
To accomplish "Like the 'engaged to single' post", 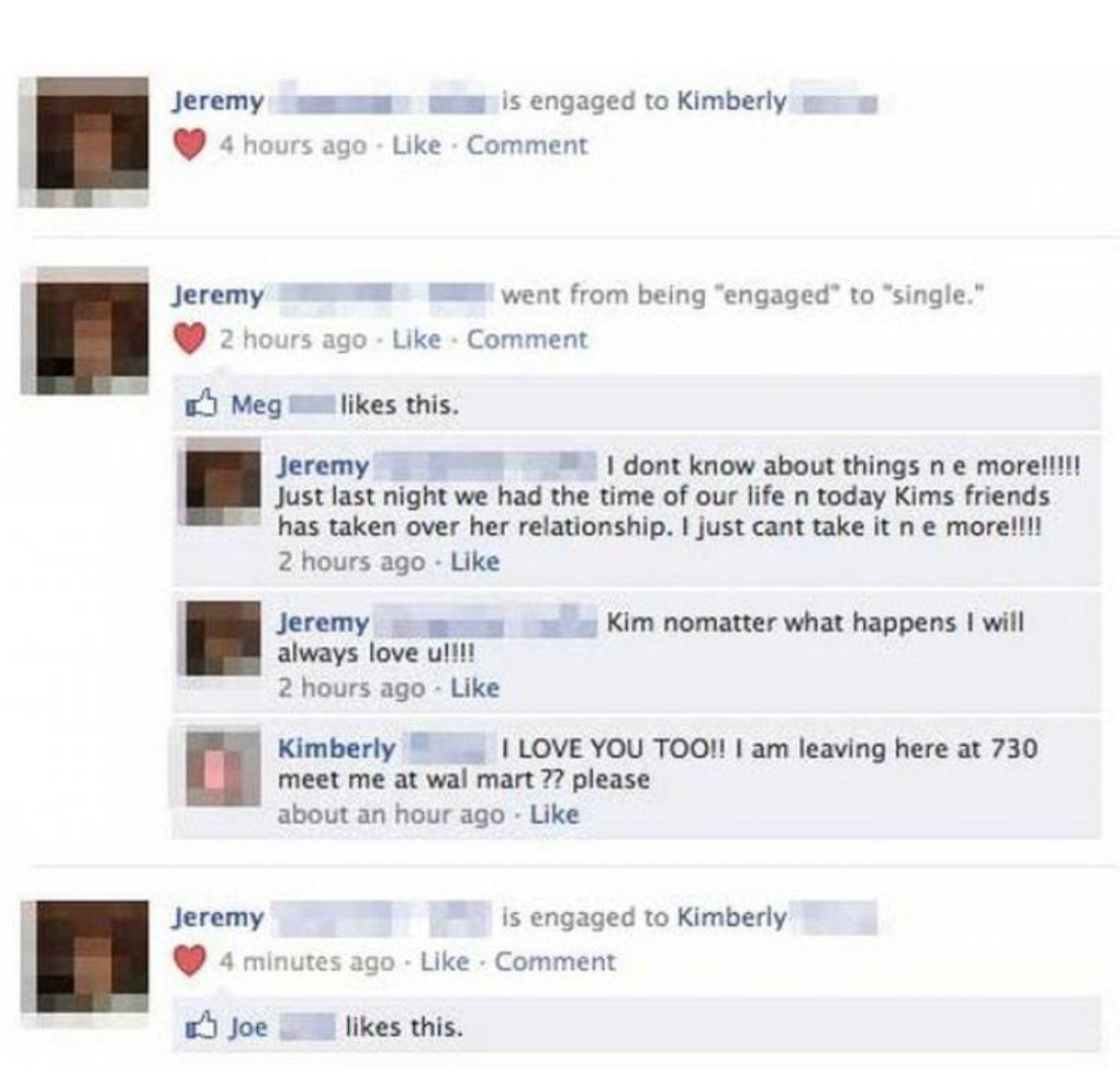I will [417, 339].
